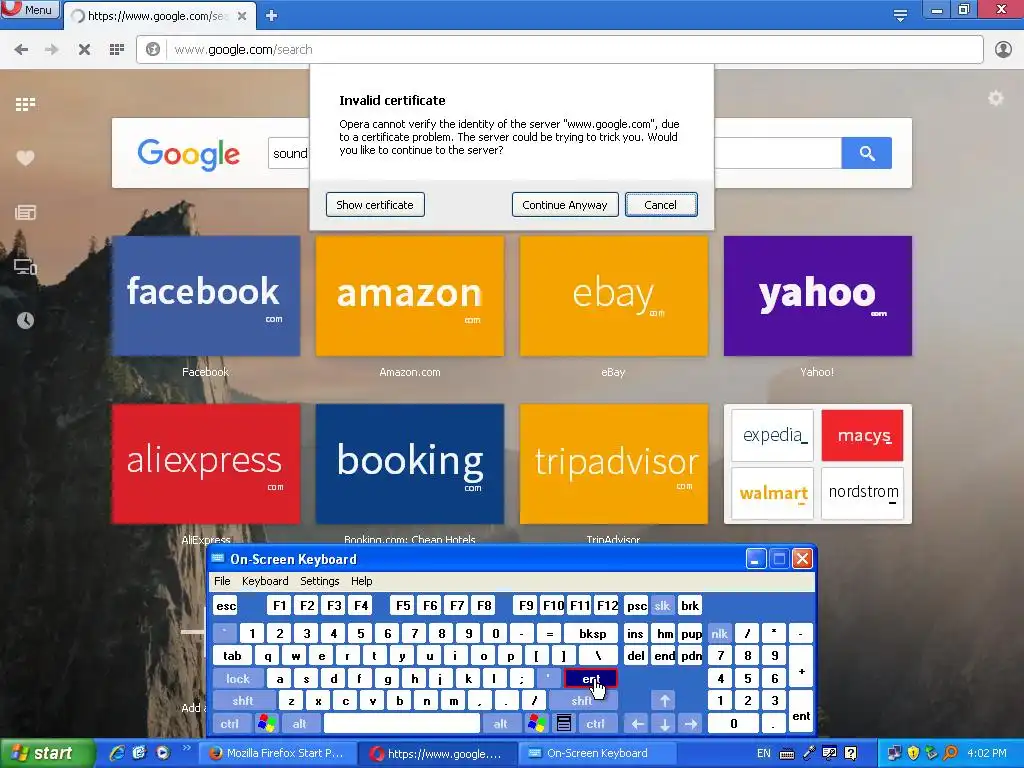Click the F5 key on keyboard
1024x768 pixels.
403,606
